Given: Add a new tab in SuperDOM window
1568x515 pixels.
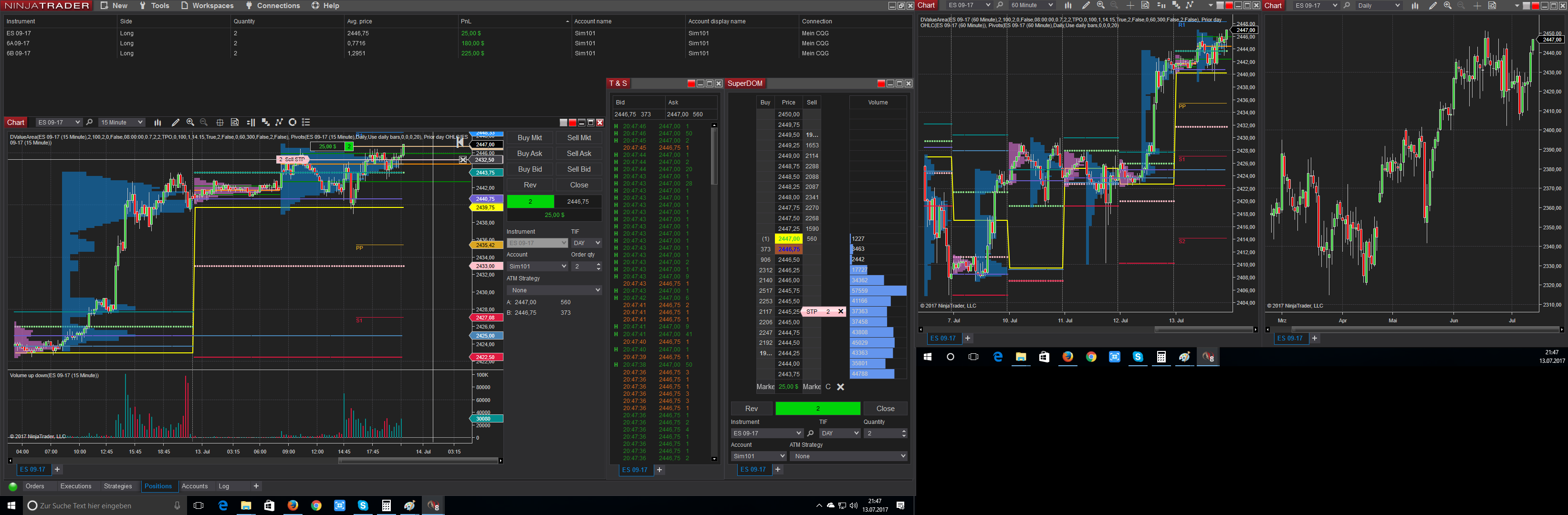Looking at the screenshot, I should [777, 469].
